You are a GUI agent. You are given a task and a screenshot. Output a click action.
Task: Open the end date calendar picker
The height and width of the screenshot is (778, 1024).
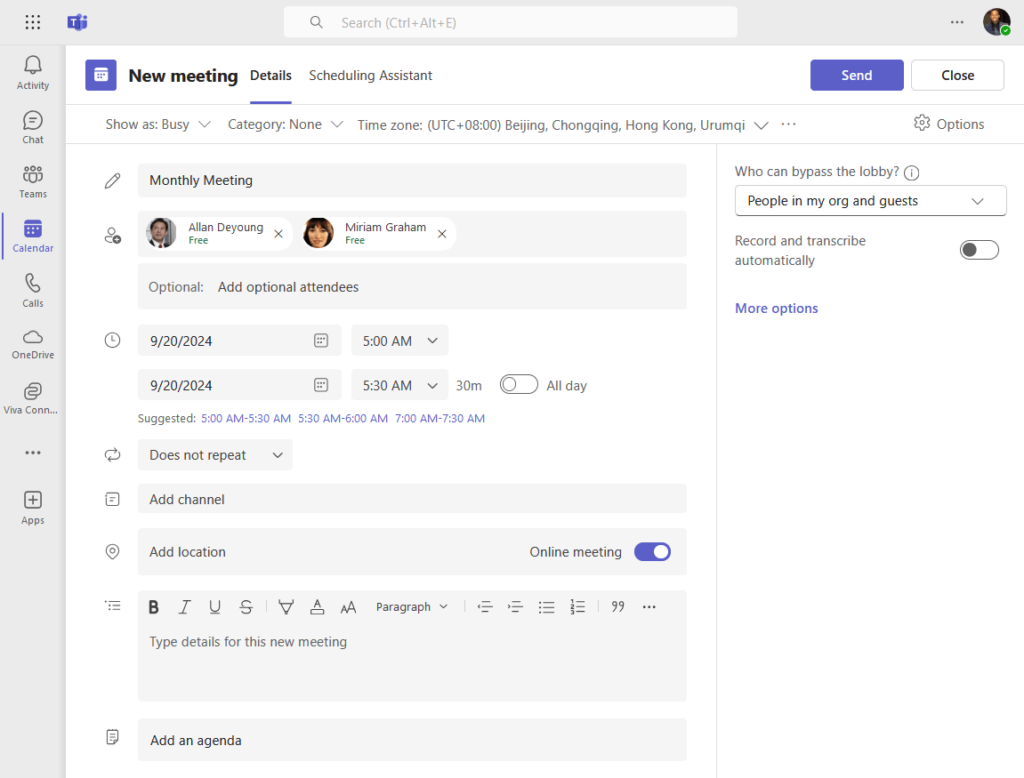pyautogui.click(x=321, y=385)
